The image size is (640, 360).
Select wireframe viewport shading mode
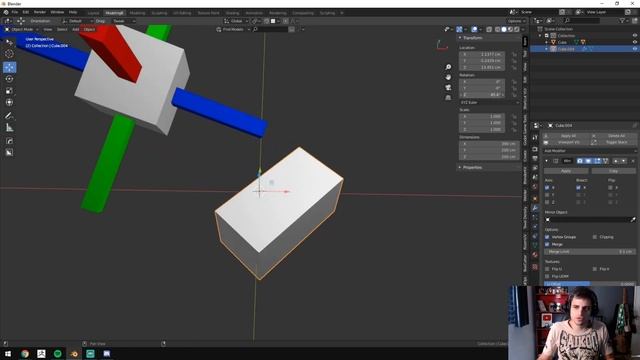point(498,29)
